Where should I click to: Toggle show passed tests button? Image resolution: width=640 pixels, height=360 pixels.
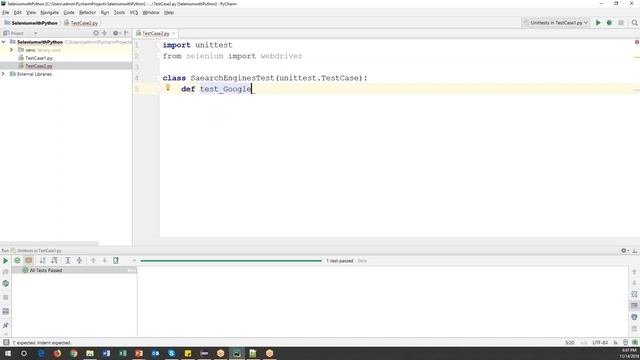point(17,260)
